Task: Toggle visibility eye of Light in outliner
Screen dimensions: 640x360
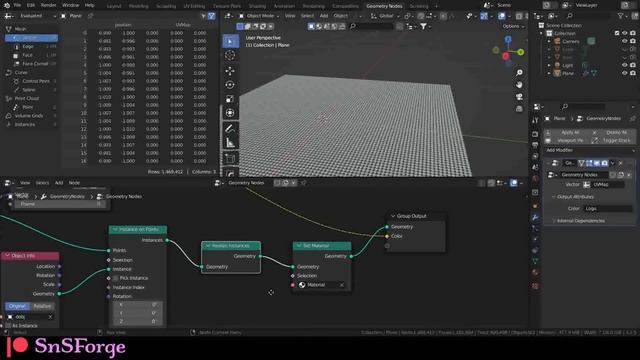Action: 624,65
